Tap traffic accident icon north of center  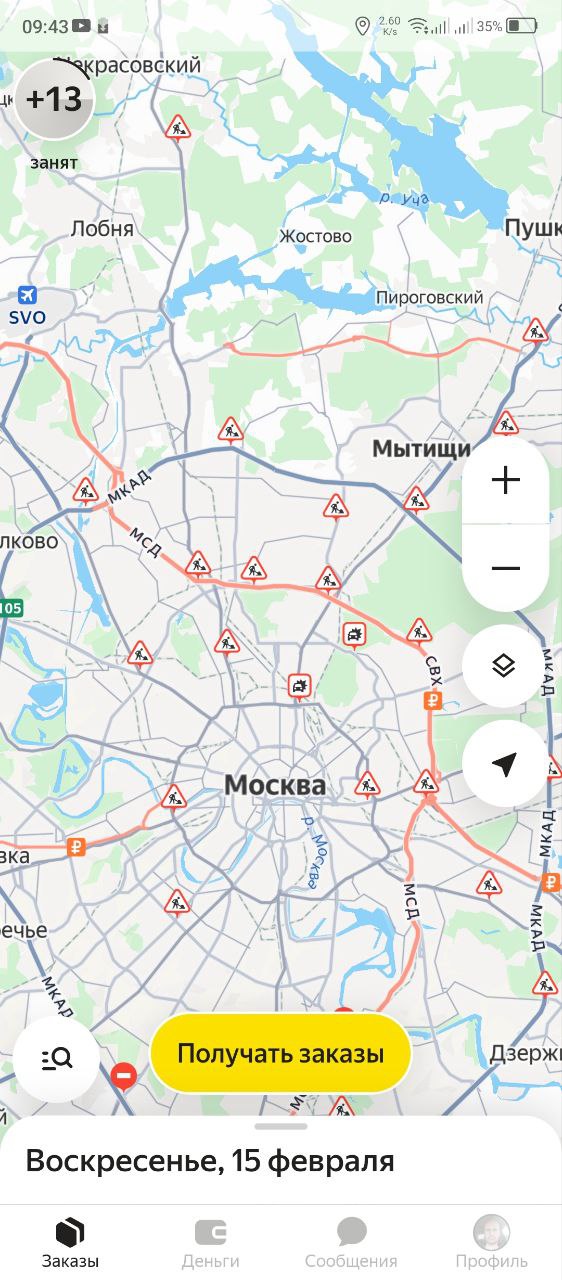tap(299, 686)
